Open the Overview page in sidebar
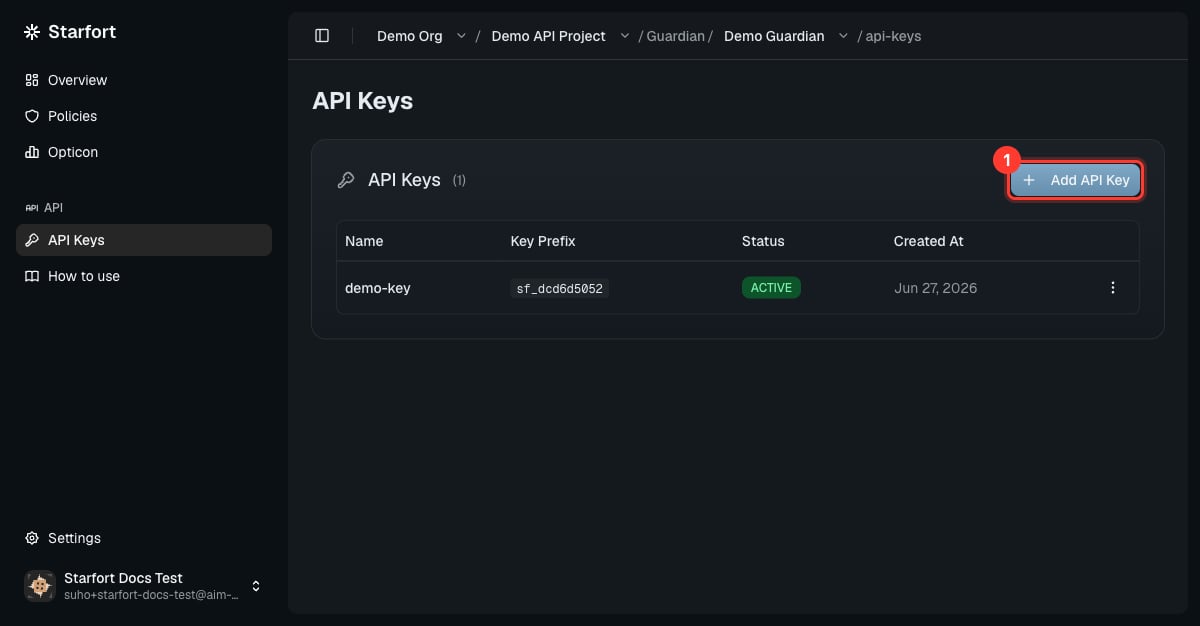1200x626 pixels. pyautogui.click(x=144, y=80)
